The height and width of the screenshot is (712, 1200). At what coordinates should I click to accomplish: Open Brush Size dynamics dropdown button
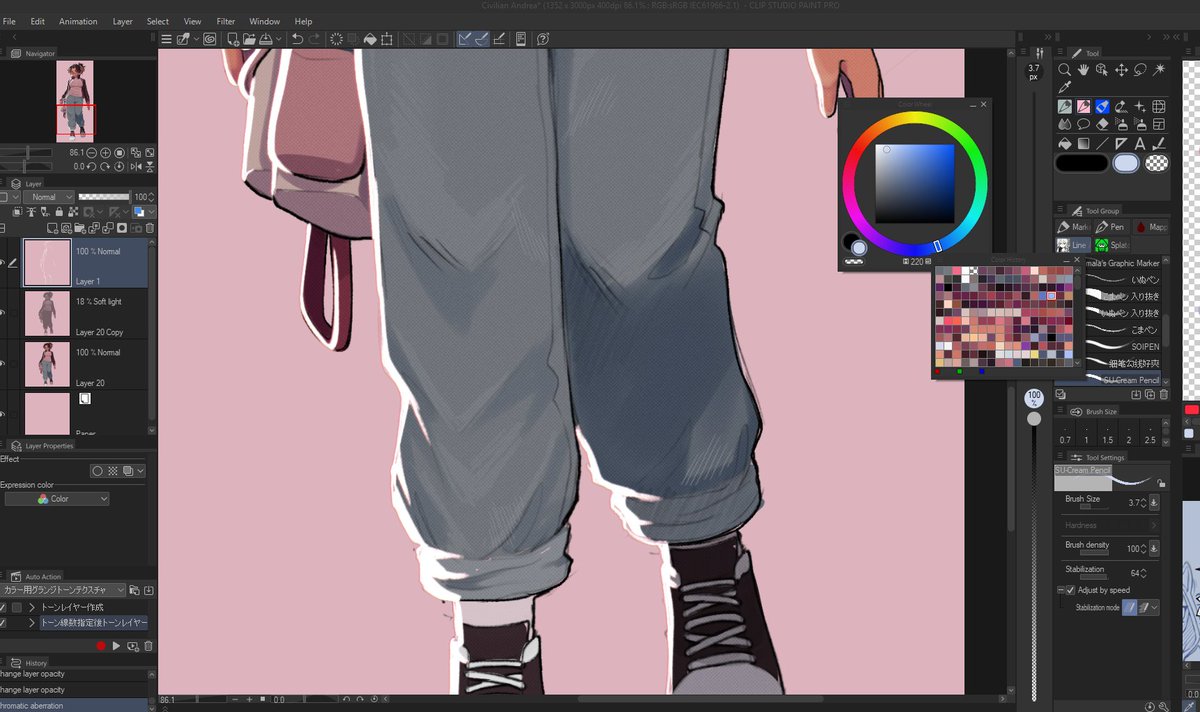pos(1154,503)
